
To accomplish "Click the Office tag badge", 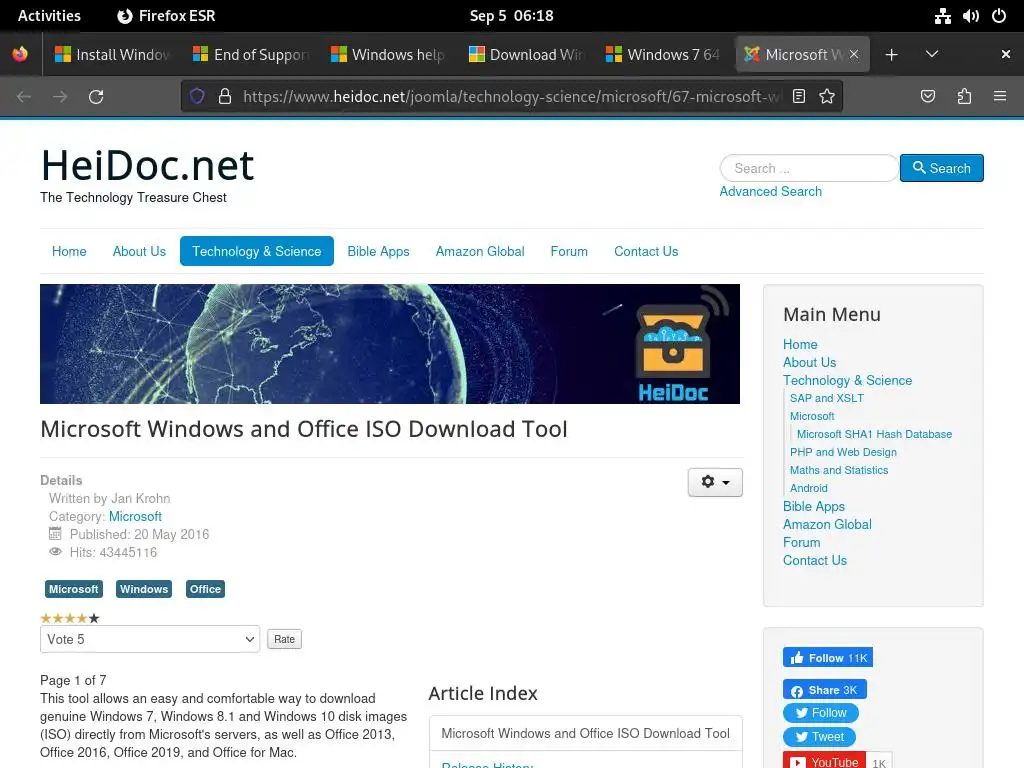I will [205, 589].
